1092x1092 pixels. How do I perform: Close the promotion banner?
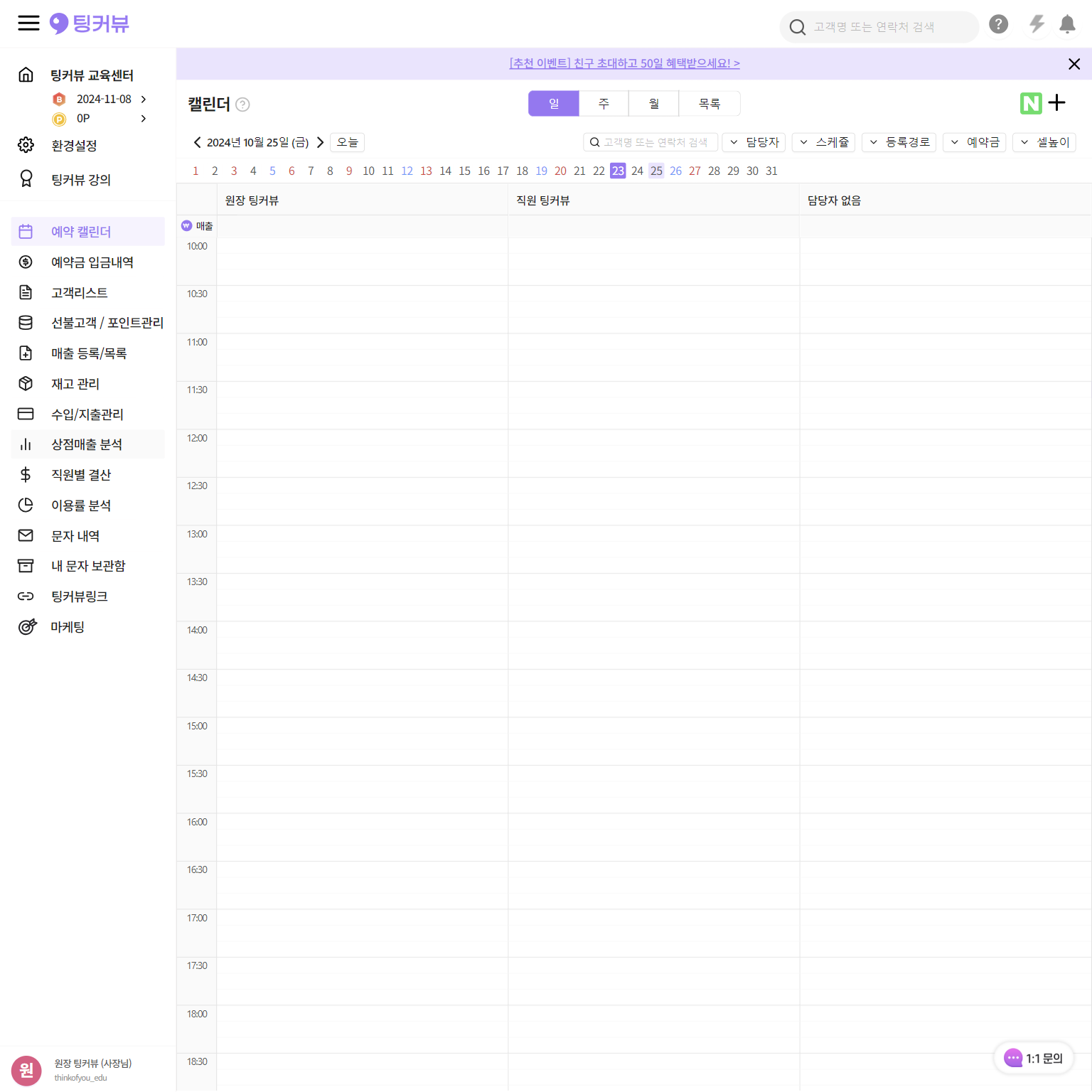[x=1074, y=64]
